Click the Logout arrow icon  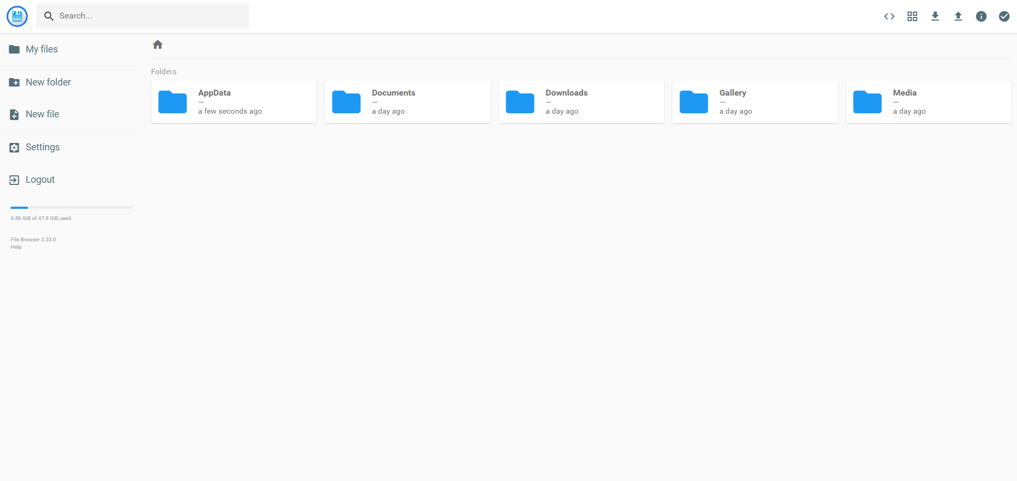click(x=14, y=180)
